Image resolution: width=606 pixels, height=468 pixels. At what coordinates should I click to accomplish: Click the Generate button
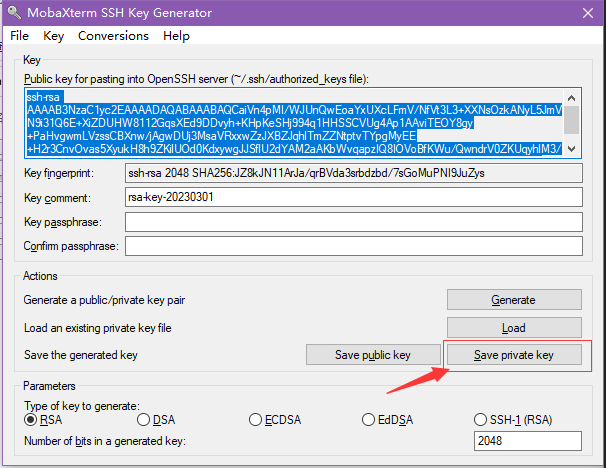(514, 300)
